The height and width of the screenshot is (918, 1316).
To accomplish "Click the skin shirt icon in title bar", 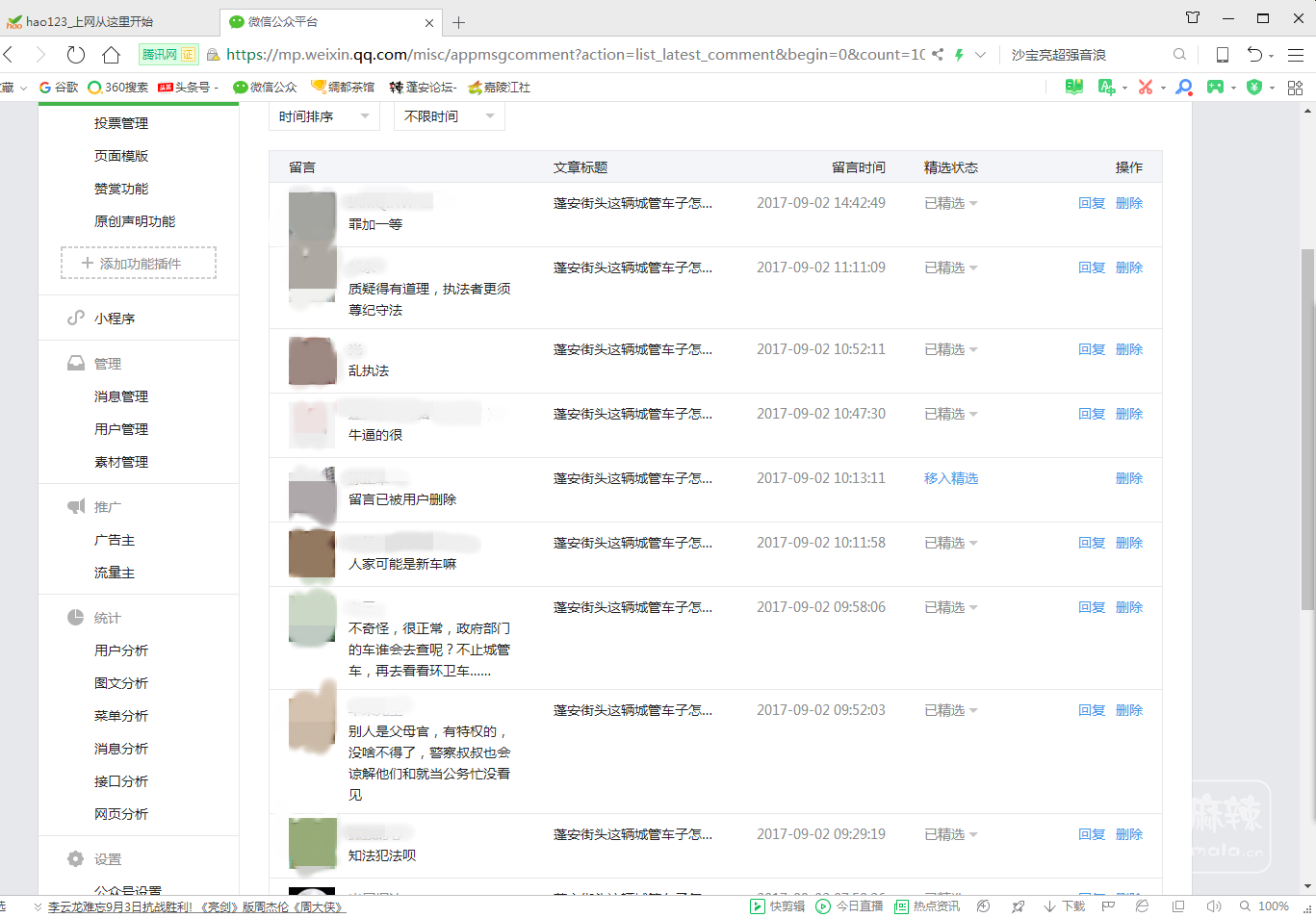I will [x=1193, y=17].
